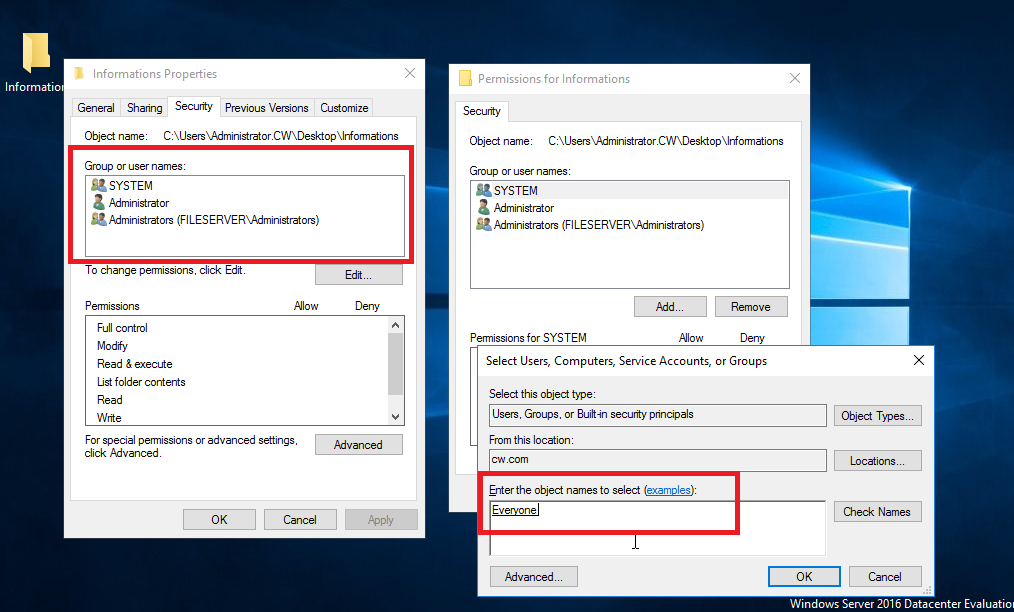Select Administrator user icon in Properties list
1014x612 pixels.
coord(98,202)
